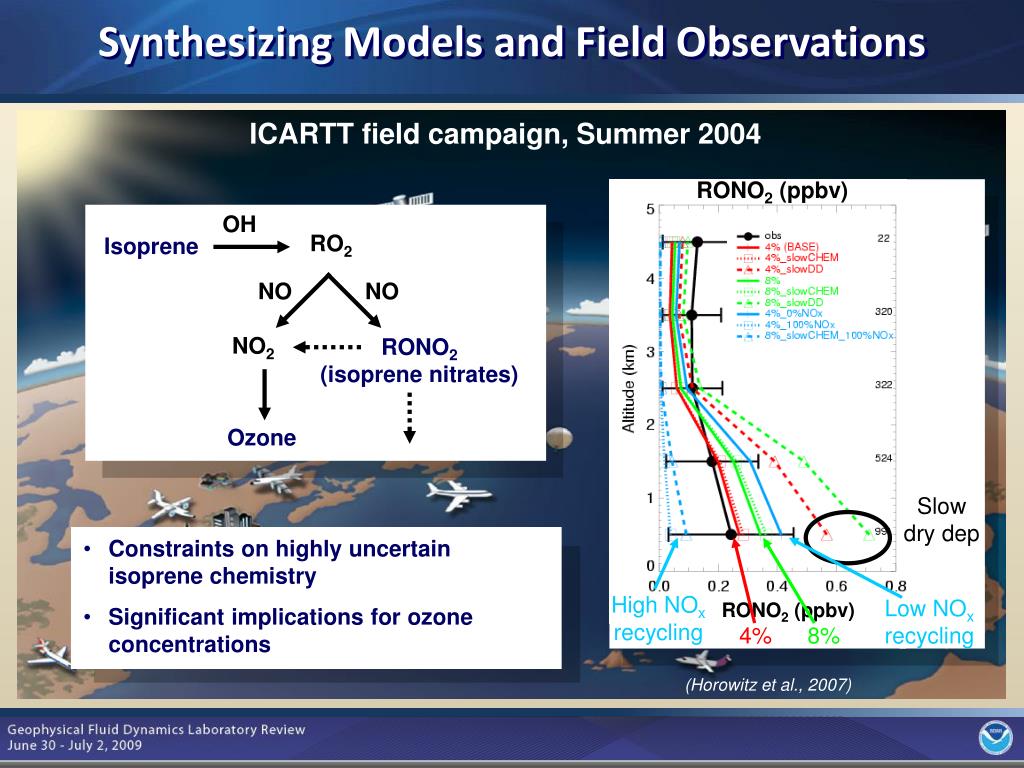
Task: Click the '(Horowitz et al., 2007)' citation
Action: pyautogui.click(x=768, y=684)
